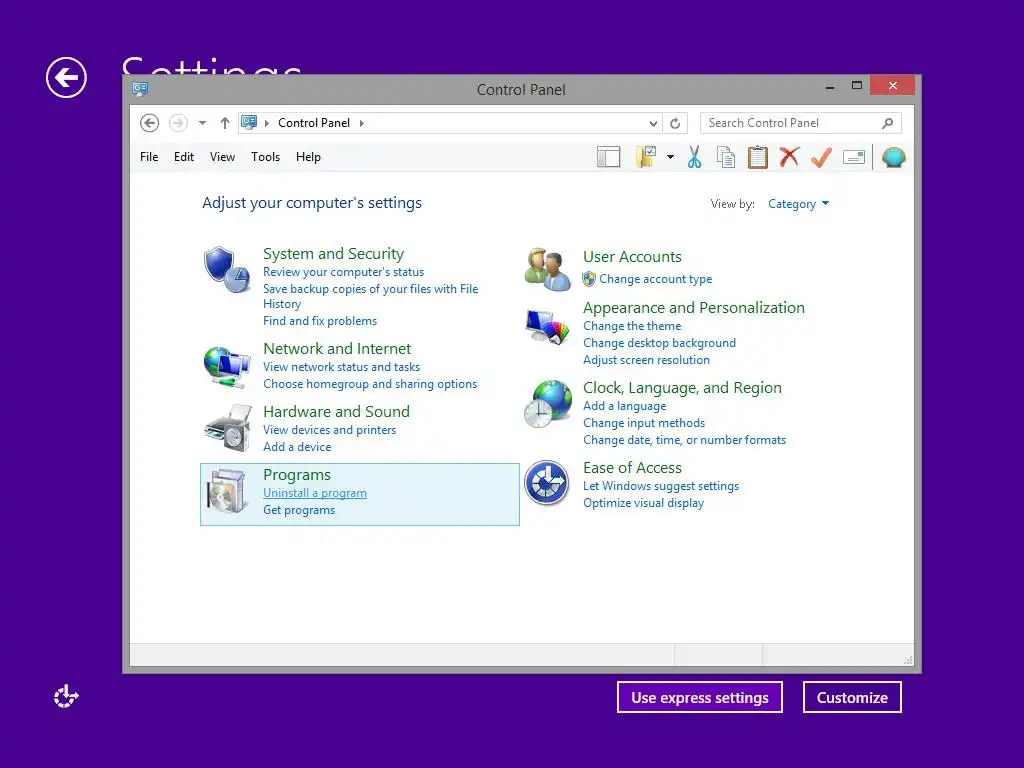
Task: Open Programs disc box icon
Action: (x=227, y=491)
